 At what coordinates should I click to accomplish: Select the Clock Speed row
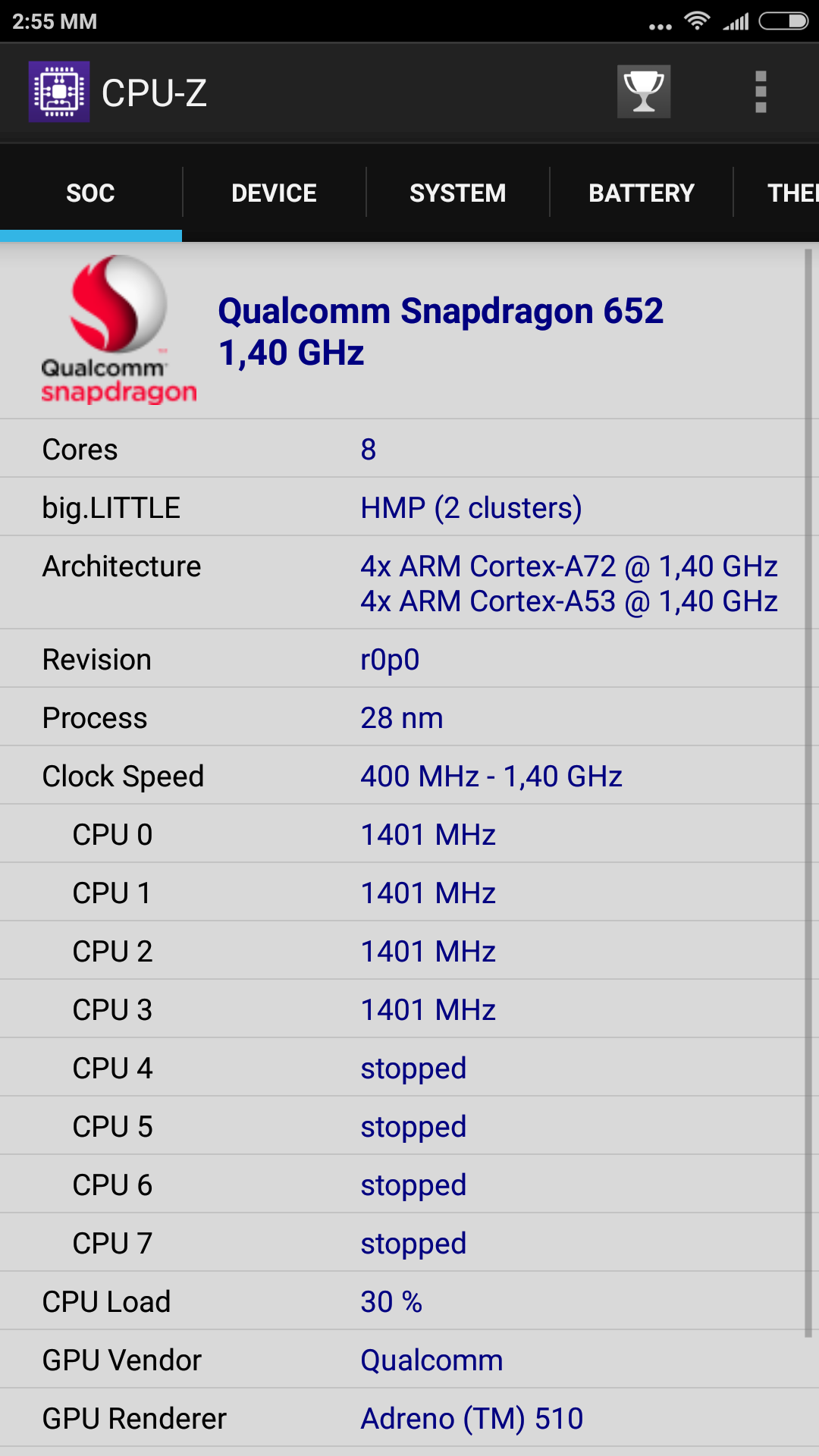click(x=409, y=776)
